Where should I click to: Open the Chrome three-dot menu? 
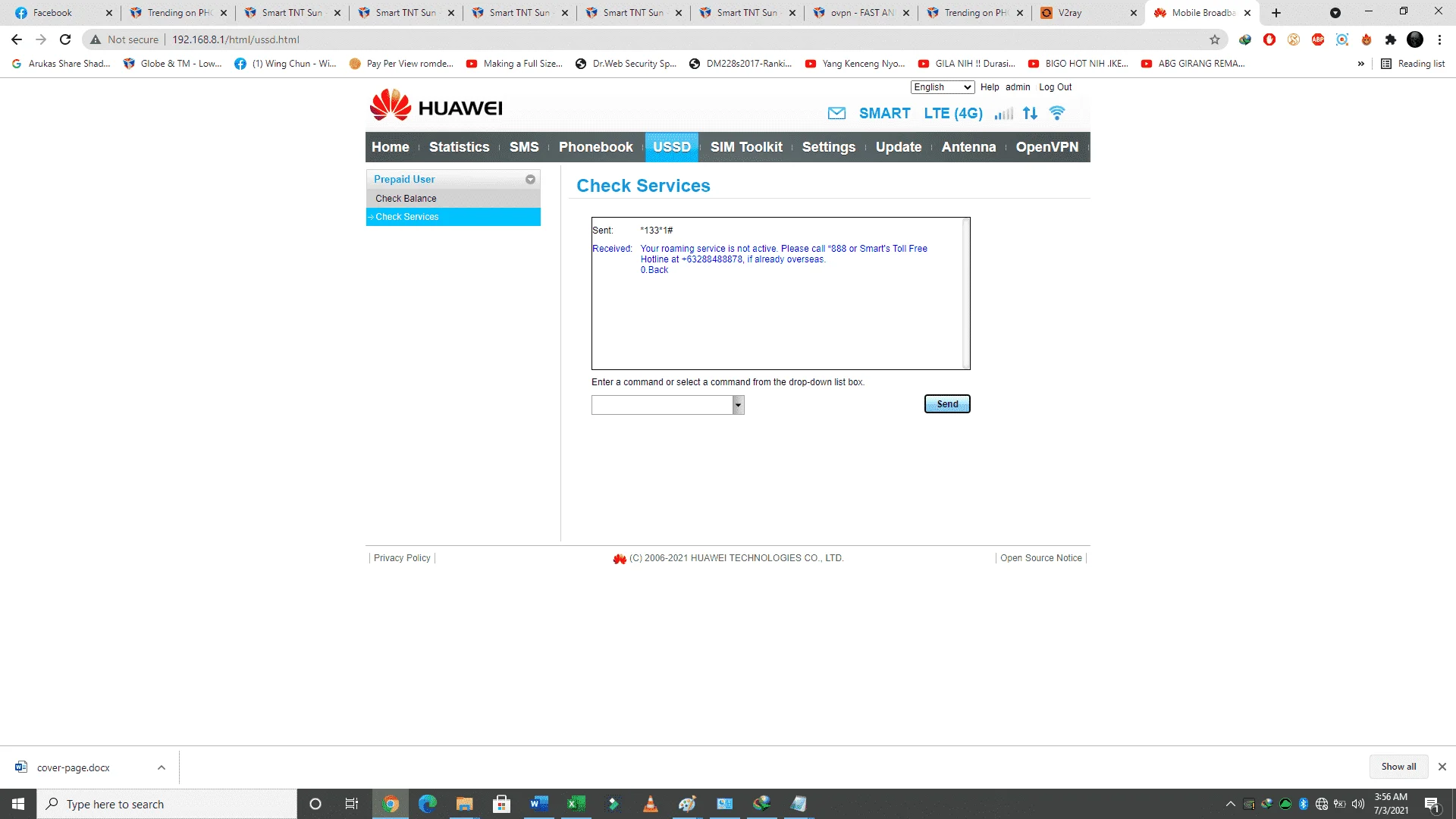tap(1439, 39)
